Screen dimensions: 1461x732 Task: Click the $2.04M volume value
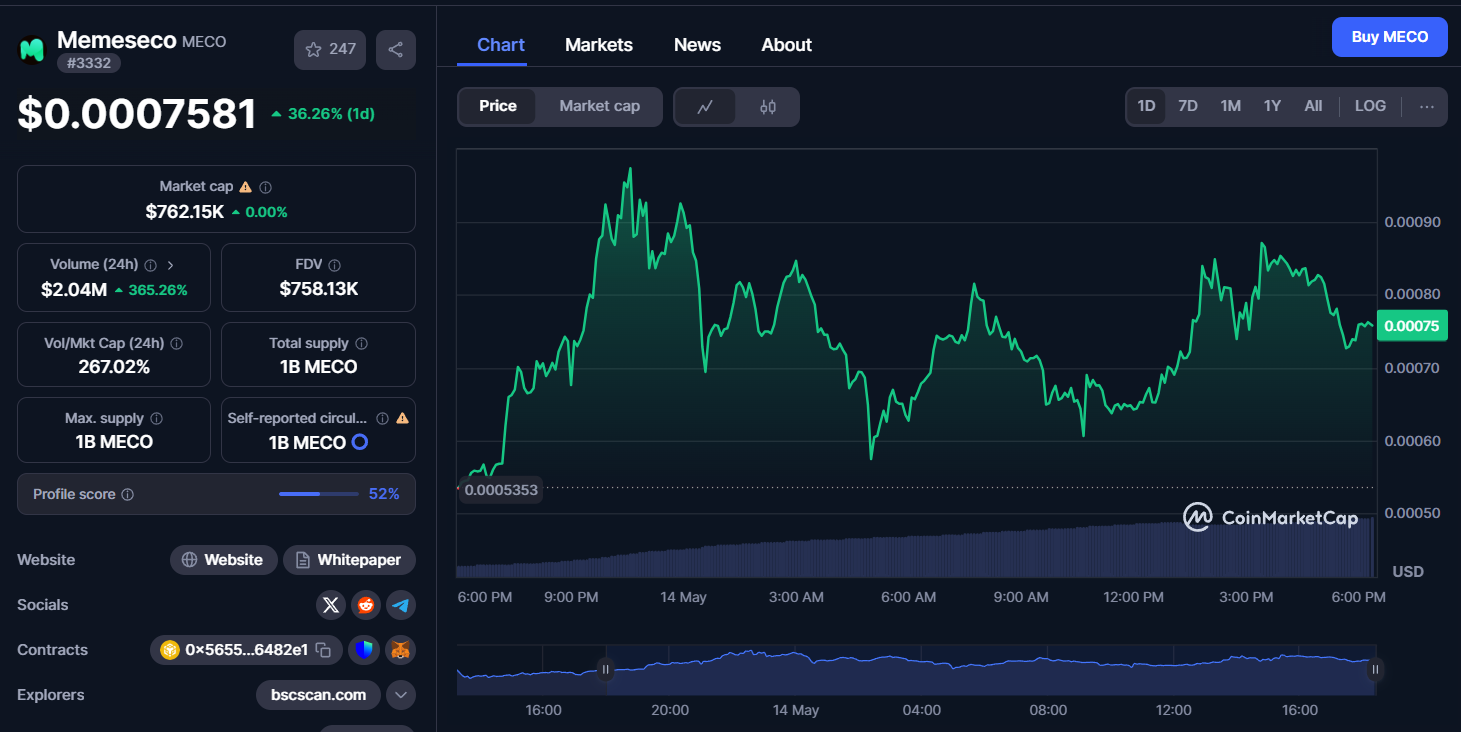click(x=74, y=290)
